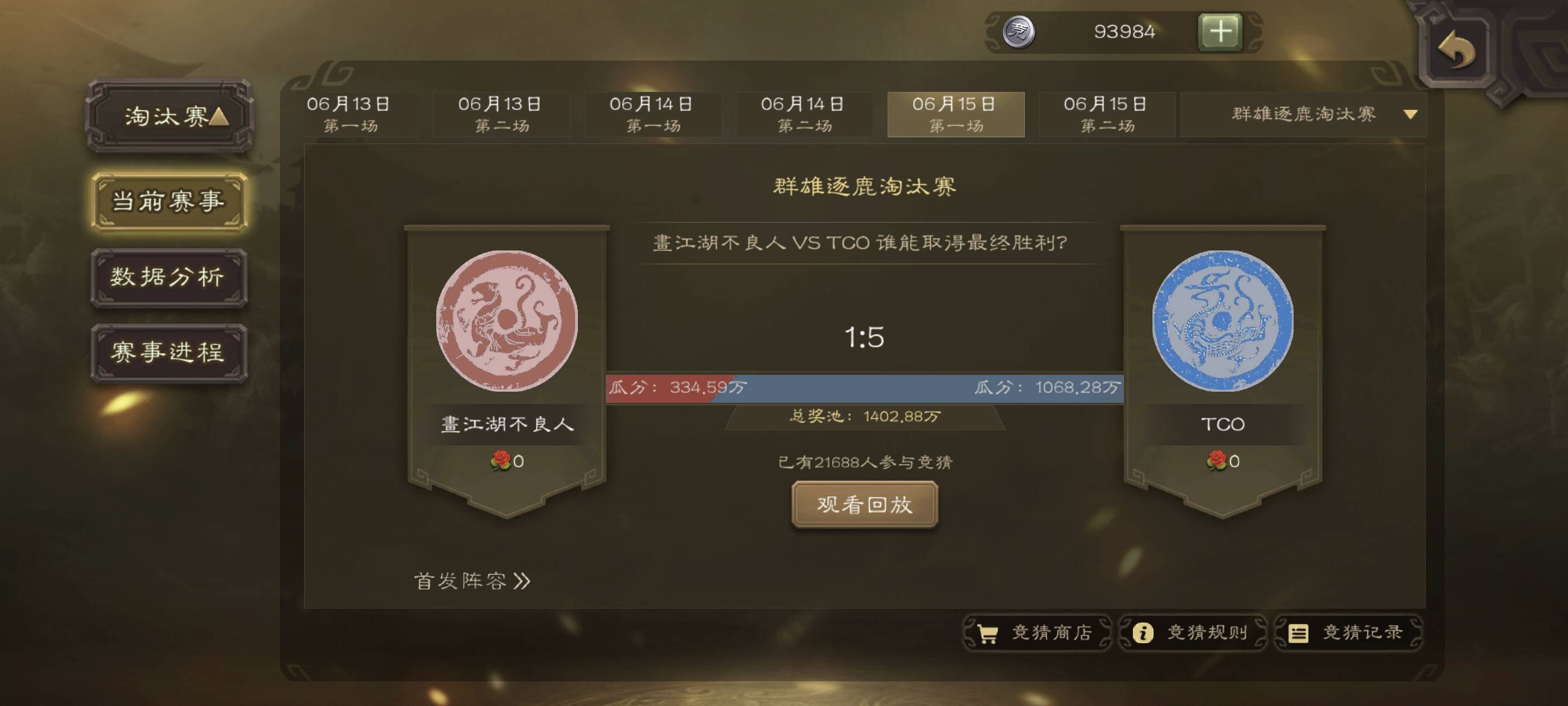Click the red-blue 瓜分 ratio bar
The image size is (1568, 706).
(864, 387)
